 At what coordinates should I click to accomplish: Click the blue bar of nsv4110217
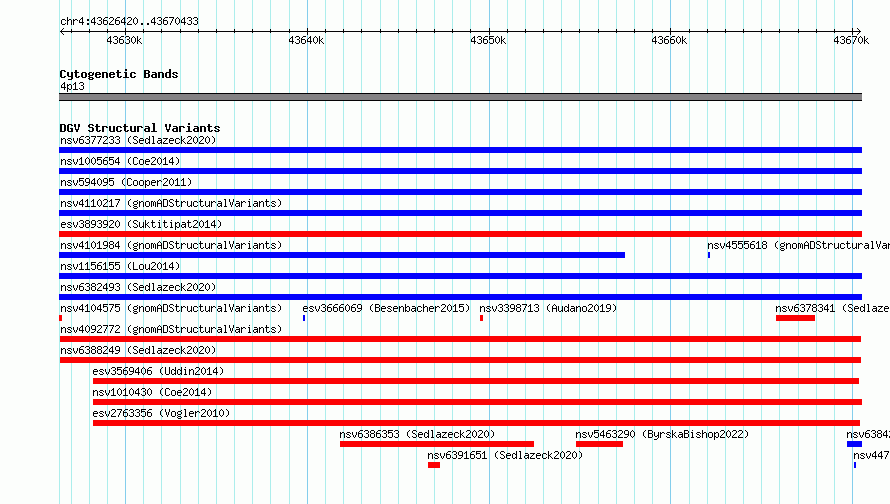pyautogui.click(x=460, y=213)
